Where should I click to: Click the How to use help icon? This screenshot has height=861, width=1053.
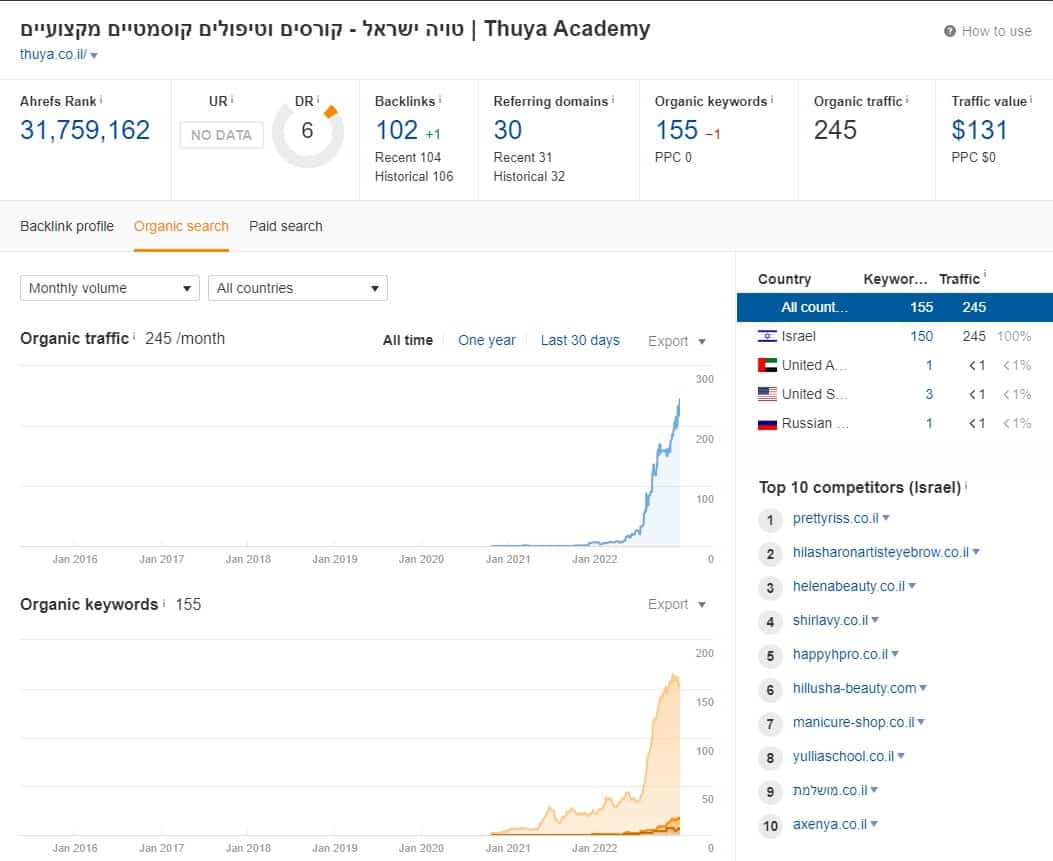950,31
